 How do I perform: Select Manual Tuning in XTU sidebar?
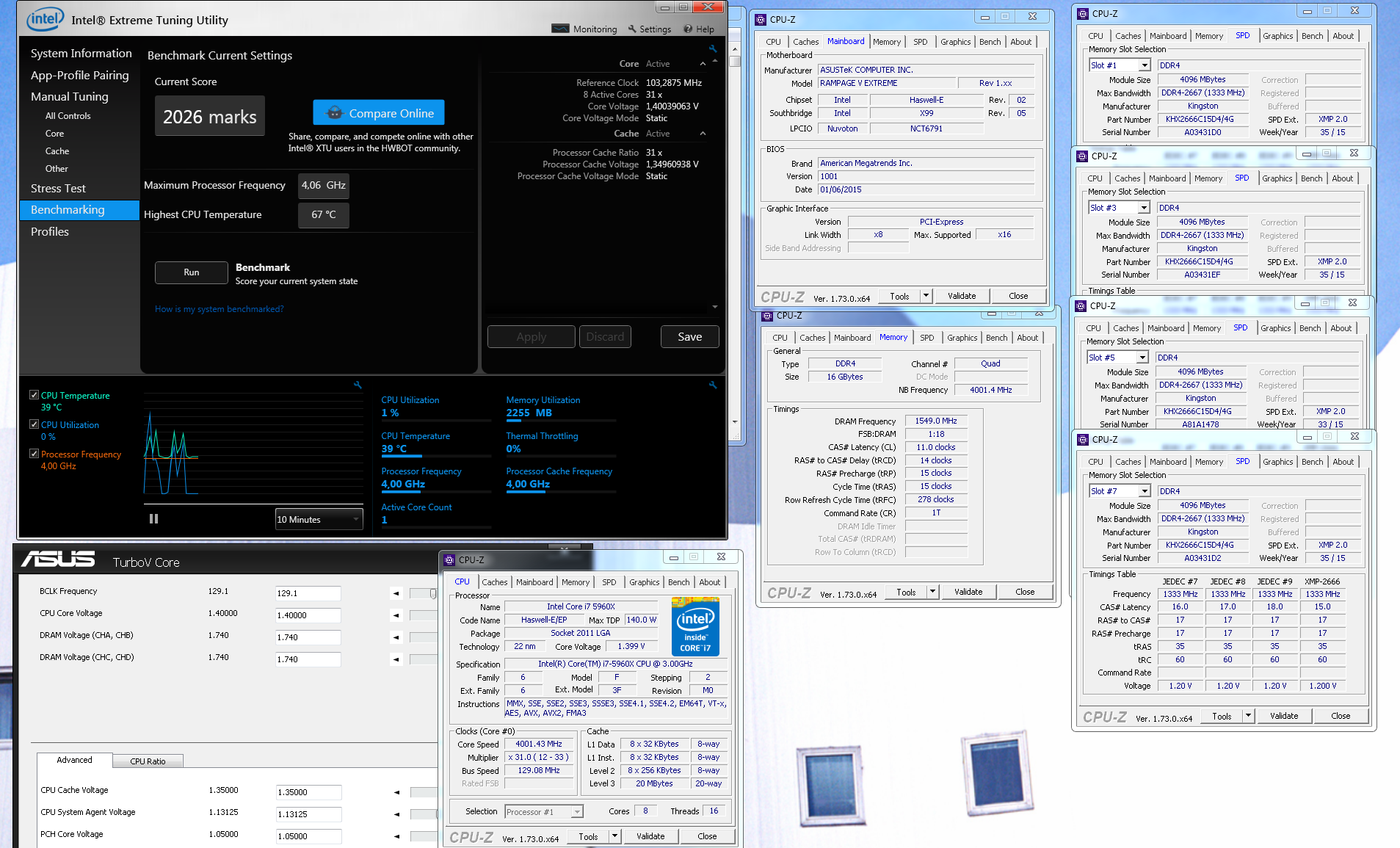point(70,97)
